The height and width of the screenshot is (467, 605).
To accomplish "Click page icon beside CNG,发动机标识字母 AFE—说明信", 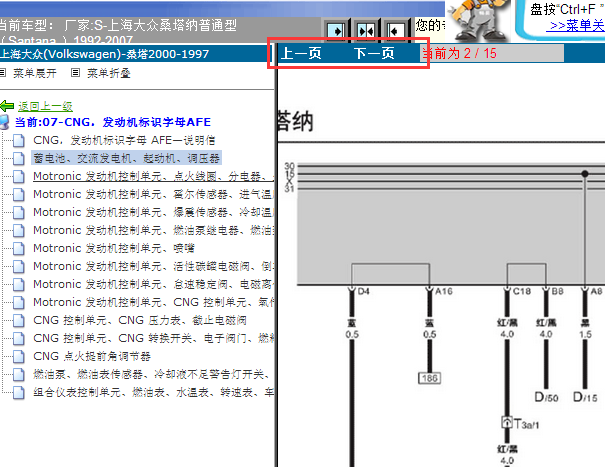I will pyautogui.click(x=19, y=140).
